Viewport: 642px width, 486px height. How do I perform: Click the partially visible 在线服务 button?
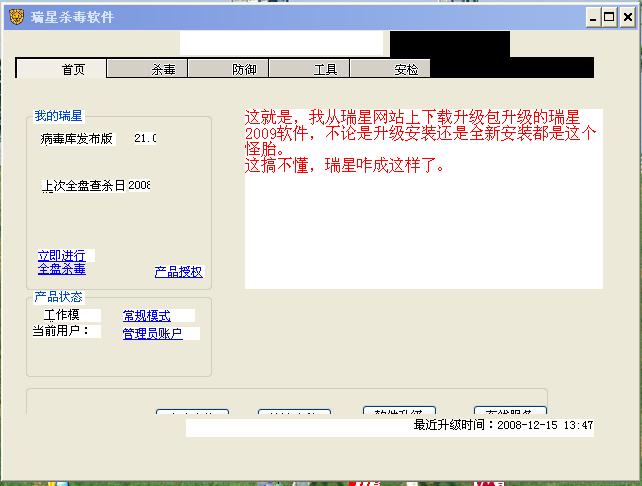point(510,410)
